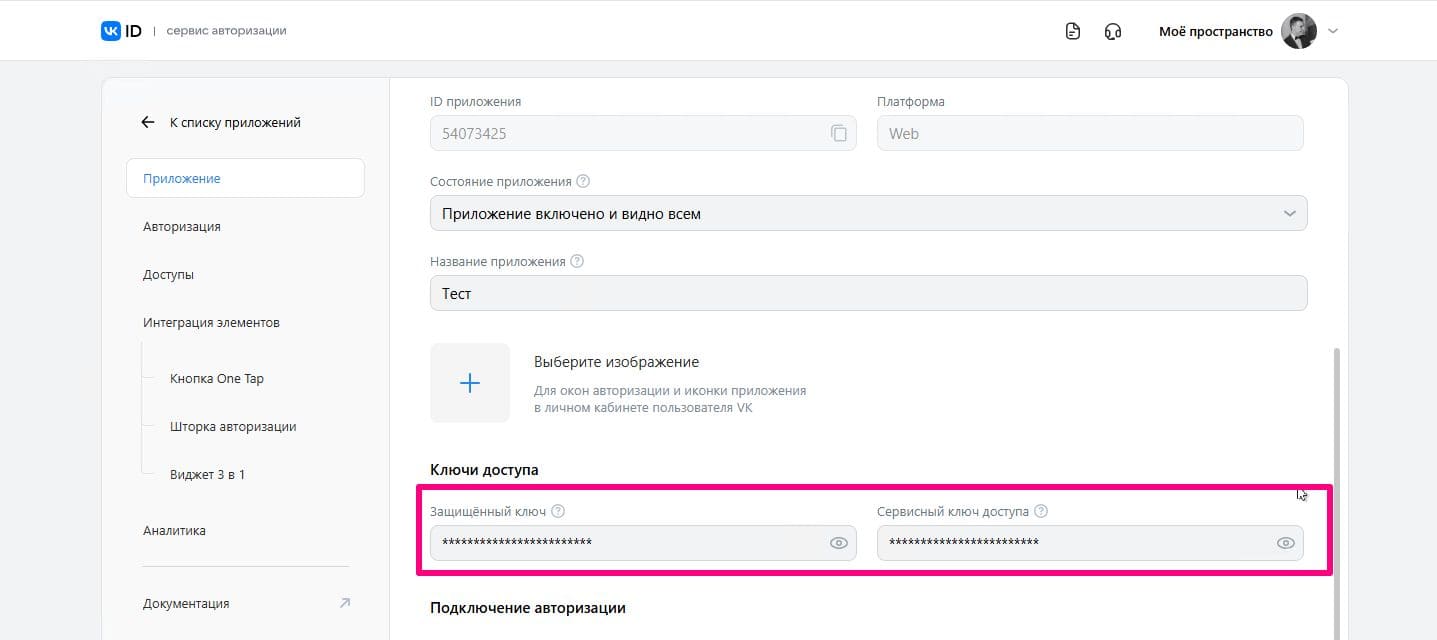Open the documentation icon in header
This screenshot has height=640, width=1437.
tap(1073, 31)
